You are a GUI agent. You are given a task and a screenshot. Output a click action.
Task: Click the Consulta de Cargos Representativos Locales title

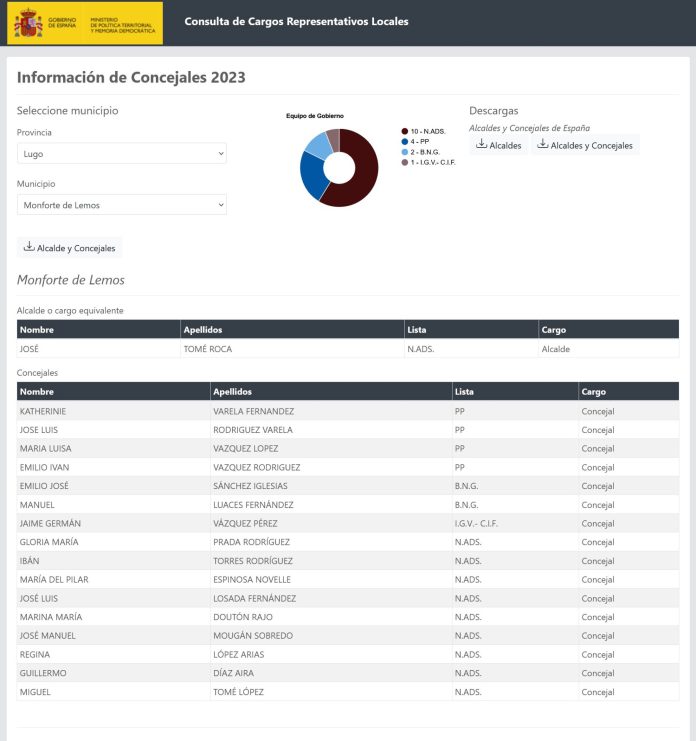[x=296, y=22]
